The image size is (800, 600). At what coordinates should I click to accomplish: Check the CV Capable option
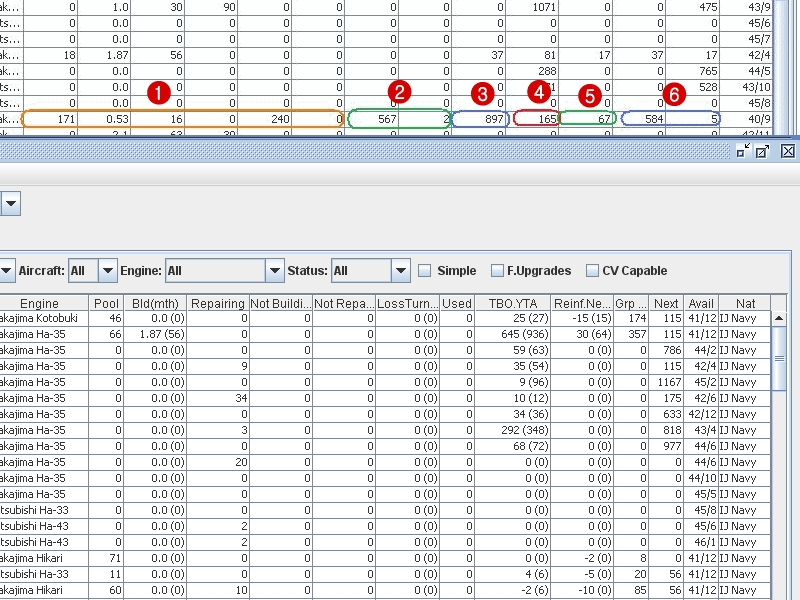592,270
